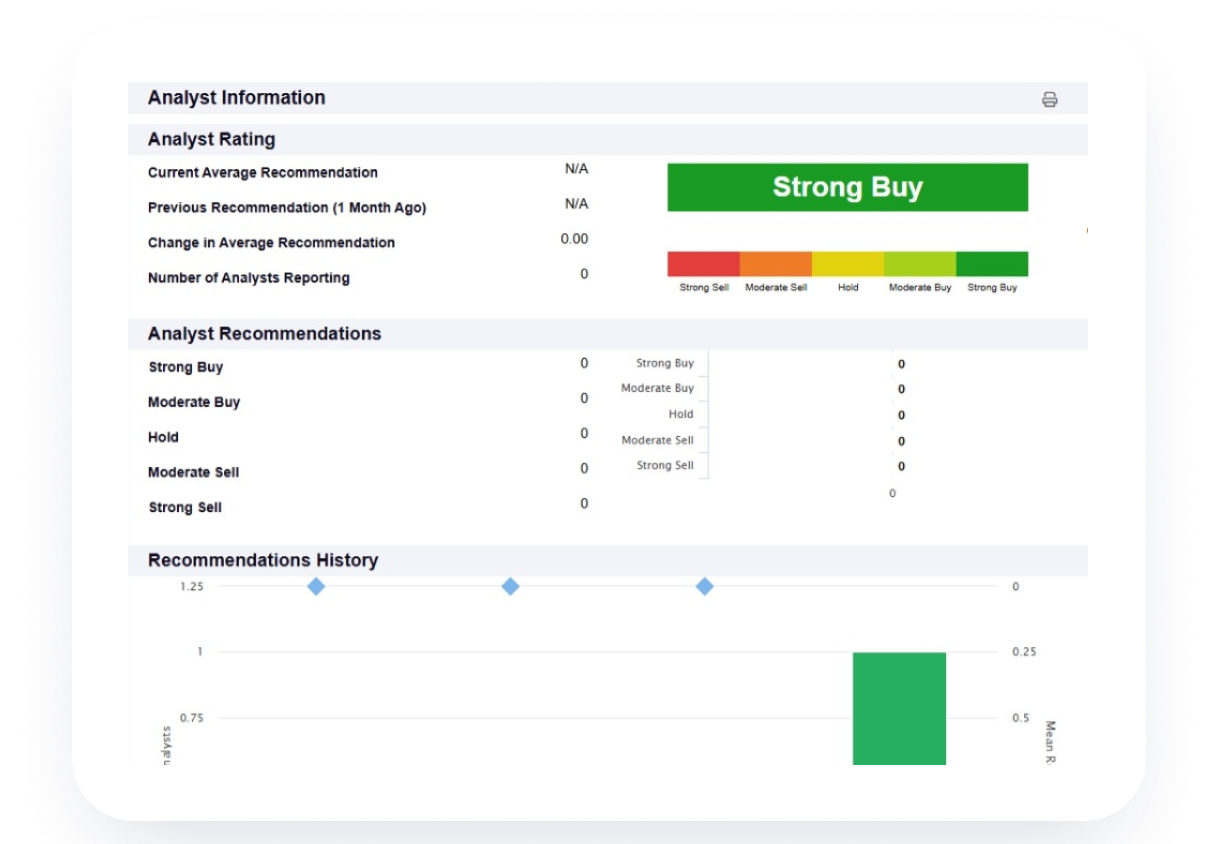Select the Analyst Recommendations section heading
Image resolution: width=1218 pixels, height=844 pixels.
[x=265, y=334]
